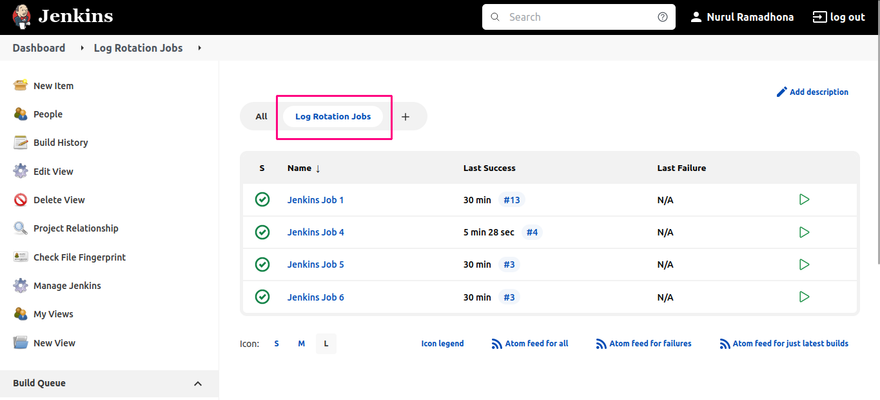Click the log out arrow icon

click(819, 17)
